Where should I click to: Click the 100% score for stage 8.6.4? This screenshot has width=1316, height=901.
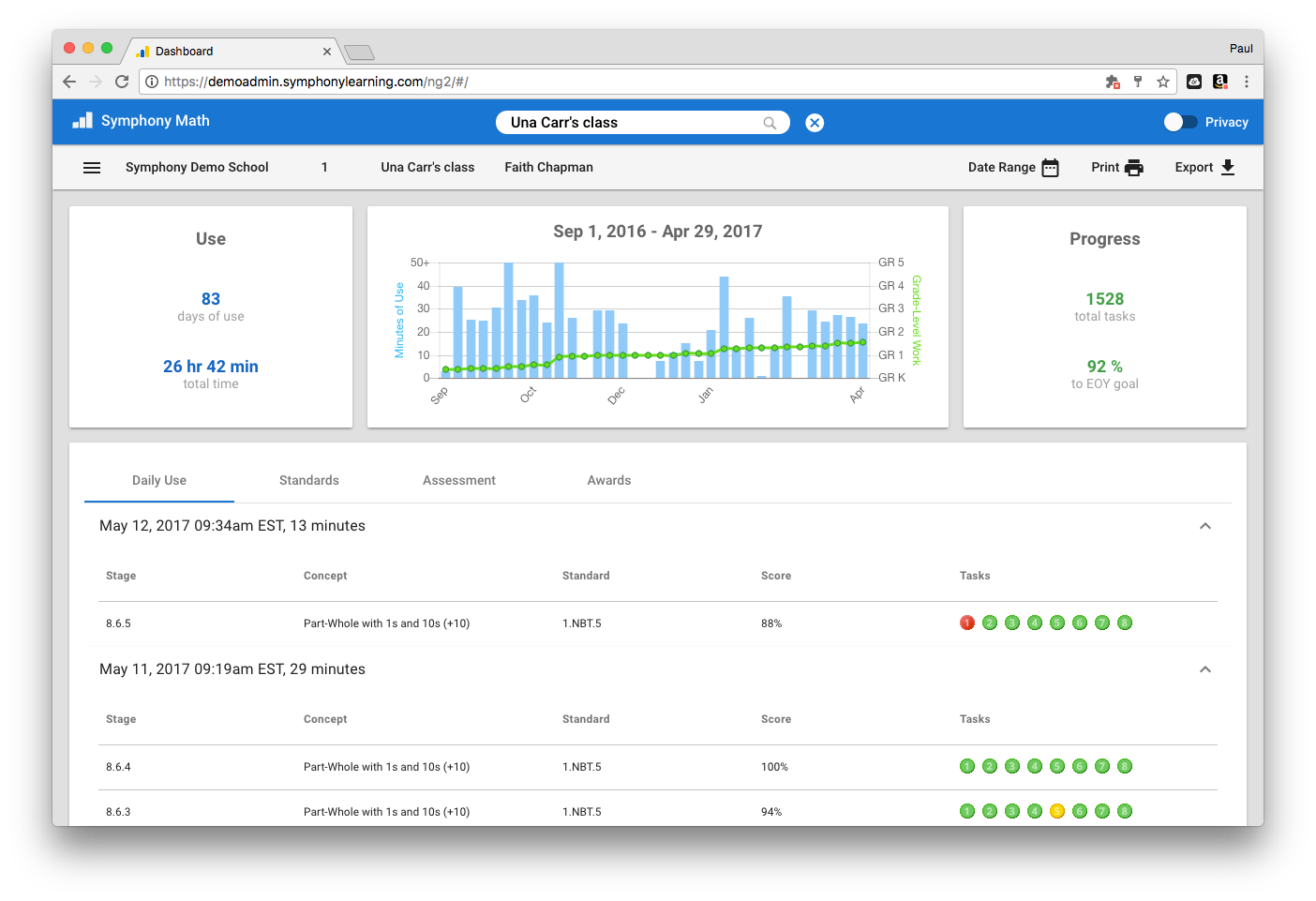(x=774, y=767)
